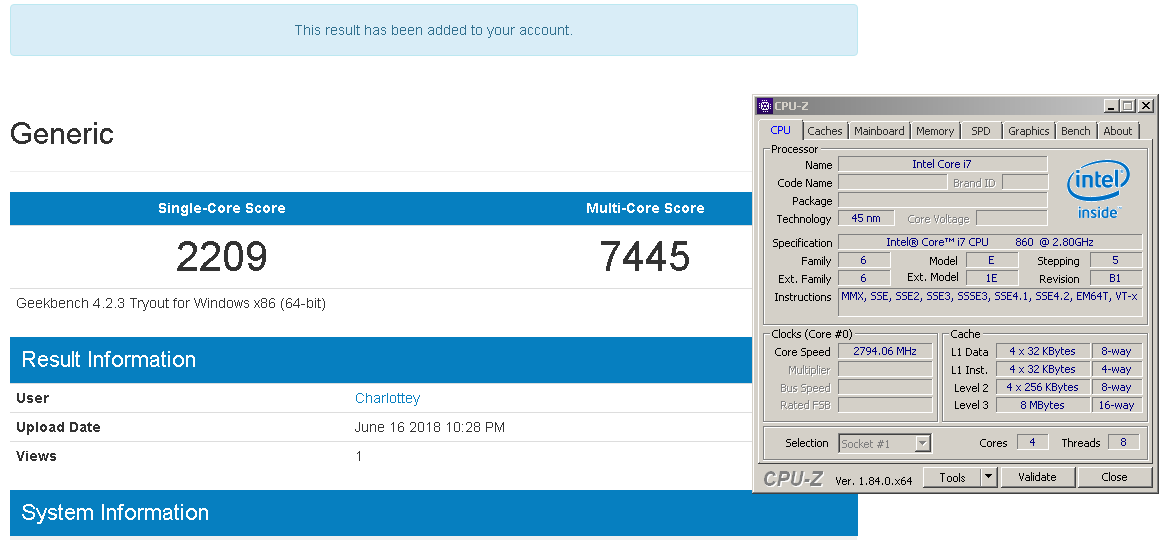Open the Socket #1 selection dropdown
Image resolution: width=1164 pixels, height=540 pixels.
(x=884, y=443)
